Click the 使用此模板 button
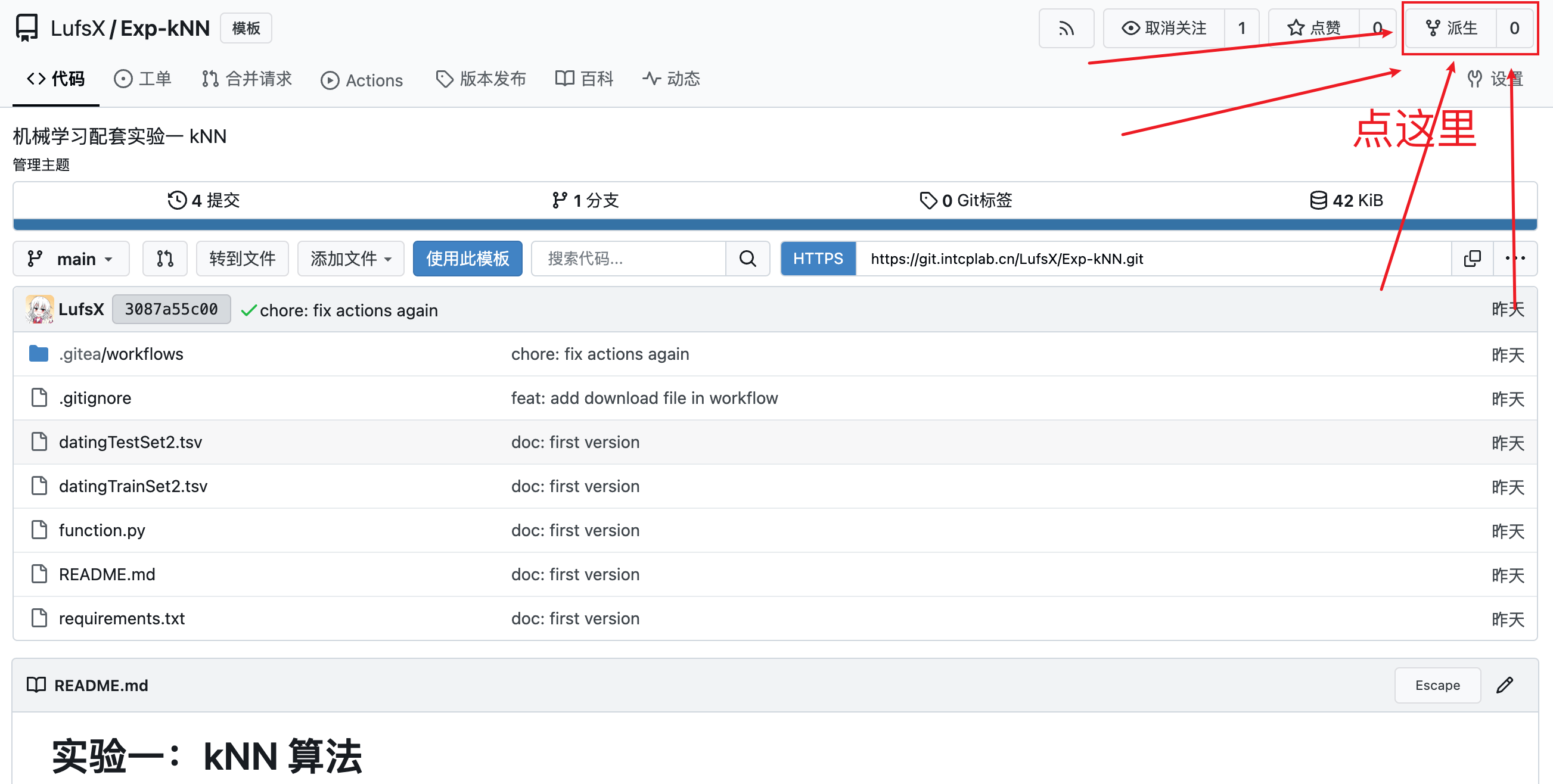The image size is (1553, 784). pyautogui.click(x=468, y=259)
